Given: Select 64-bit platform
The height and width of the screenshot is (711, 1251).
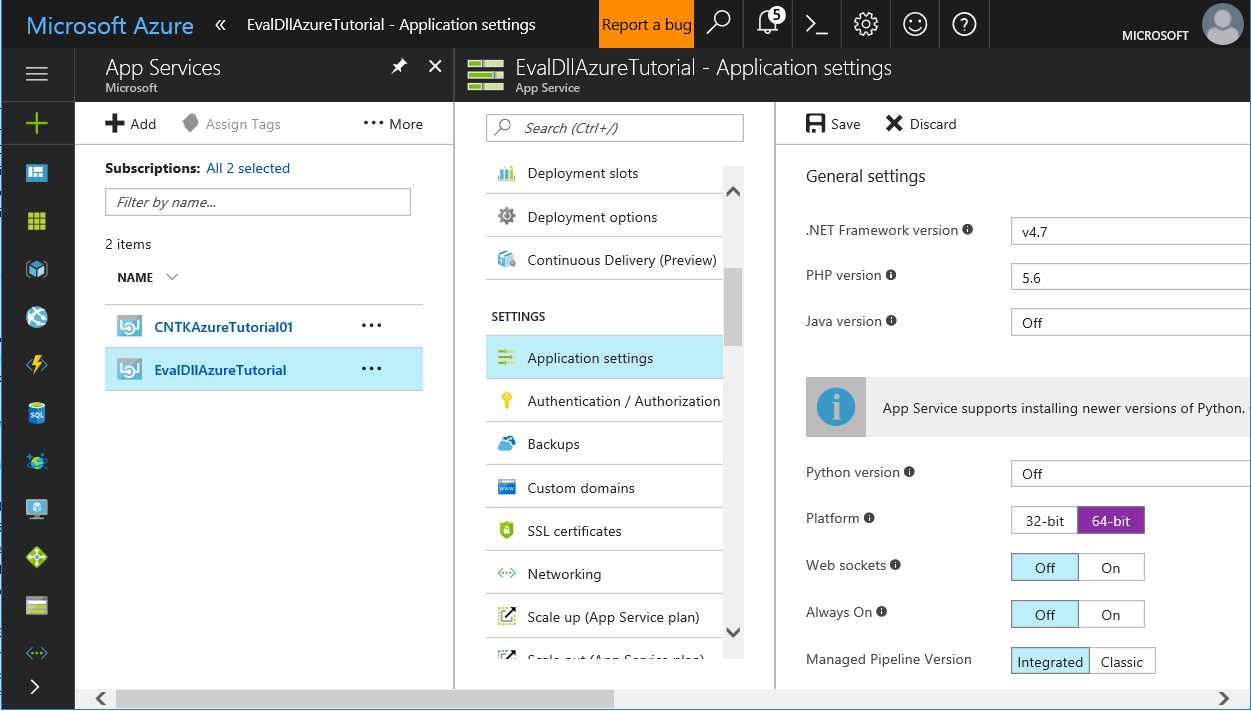Looking at the screenshot, I should (1111, 521).
